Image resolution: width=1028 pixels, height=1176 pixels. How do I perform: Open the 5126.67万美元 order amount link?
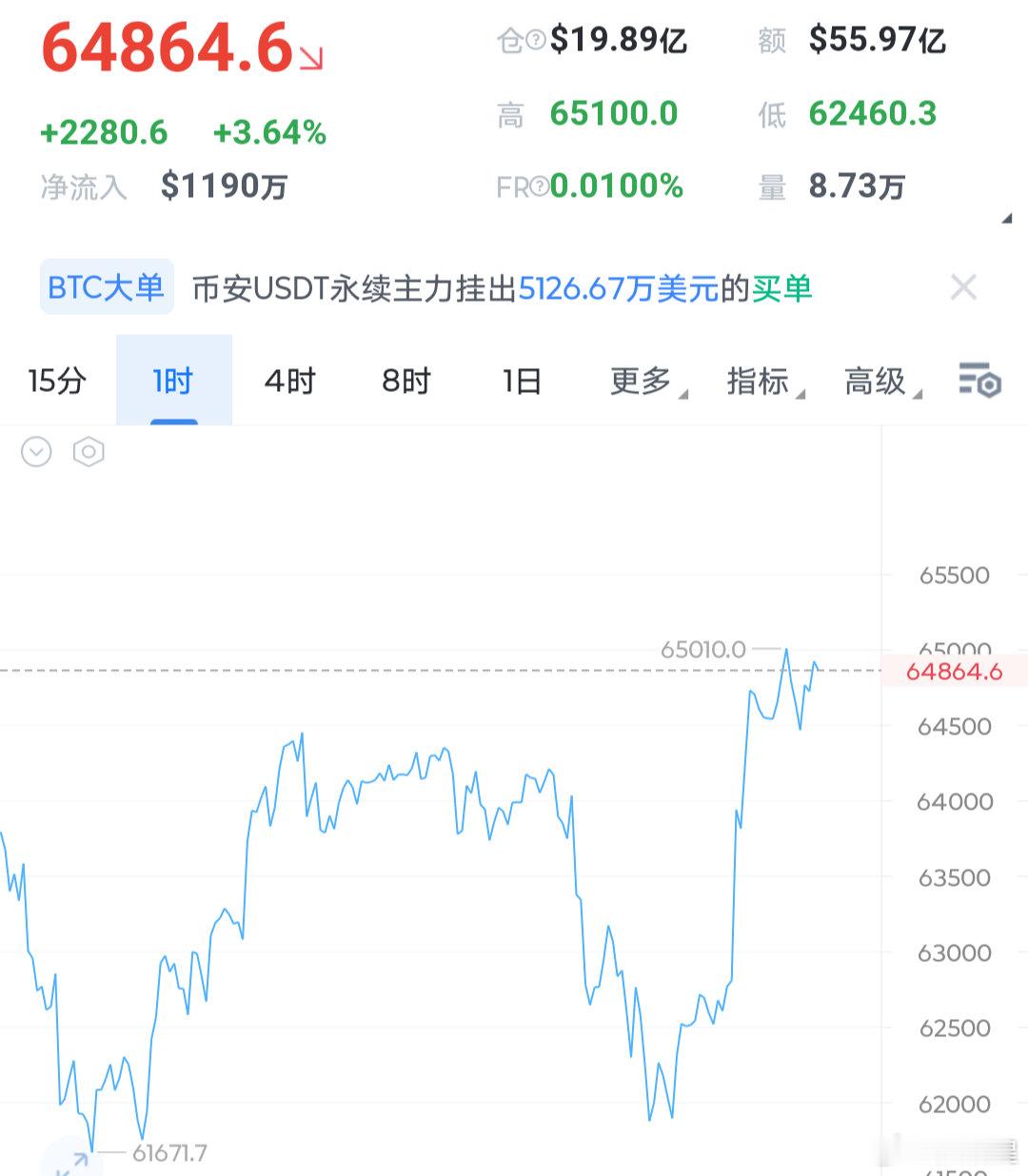pyautogui.click(x=619, y=287)
